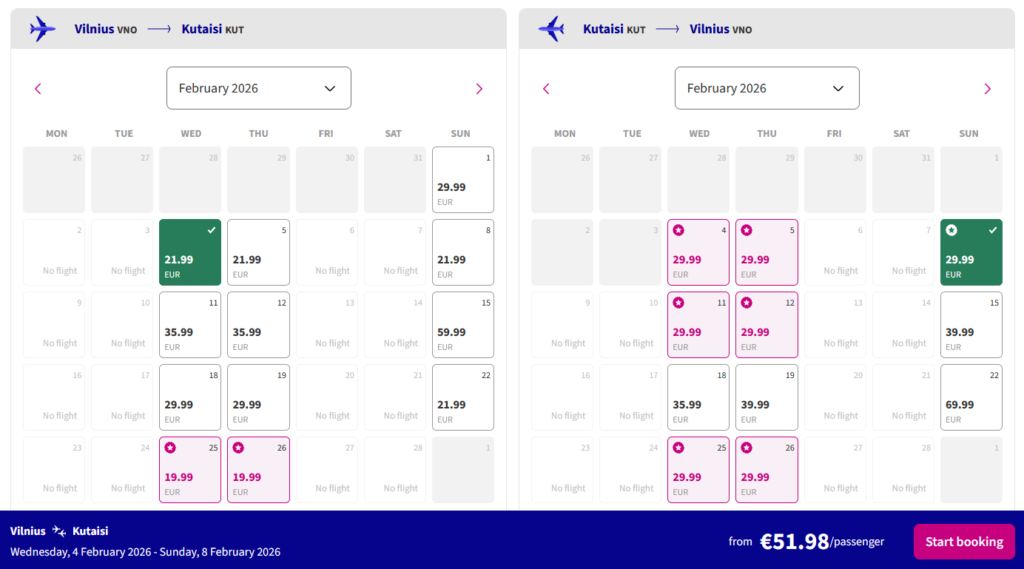Go to previous month in return calendar
The width and height of the screenshot is (1024, 569).
point(546,89)
